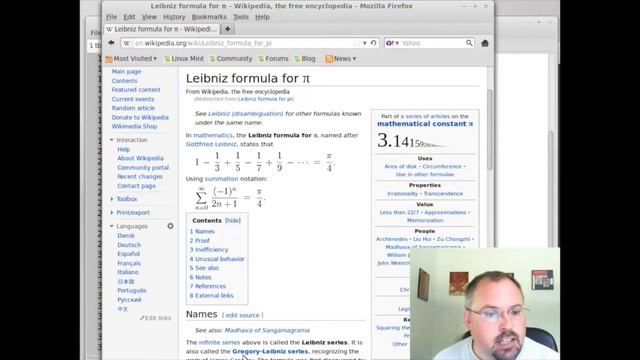The height and width of the screenshot is (360, 640).
Task: Open the Linux Mint bookmark
Action: tap(184, 59)
